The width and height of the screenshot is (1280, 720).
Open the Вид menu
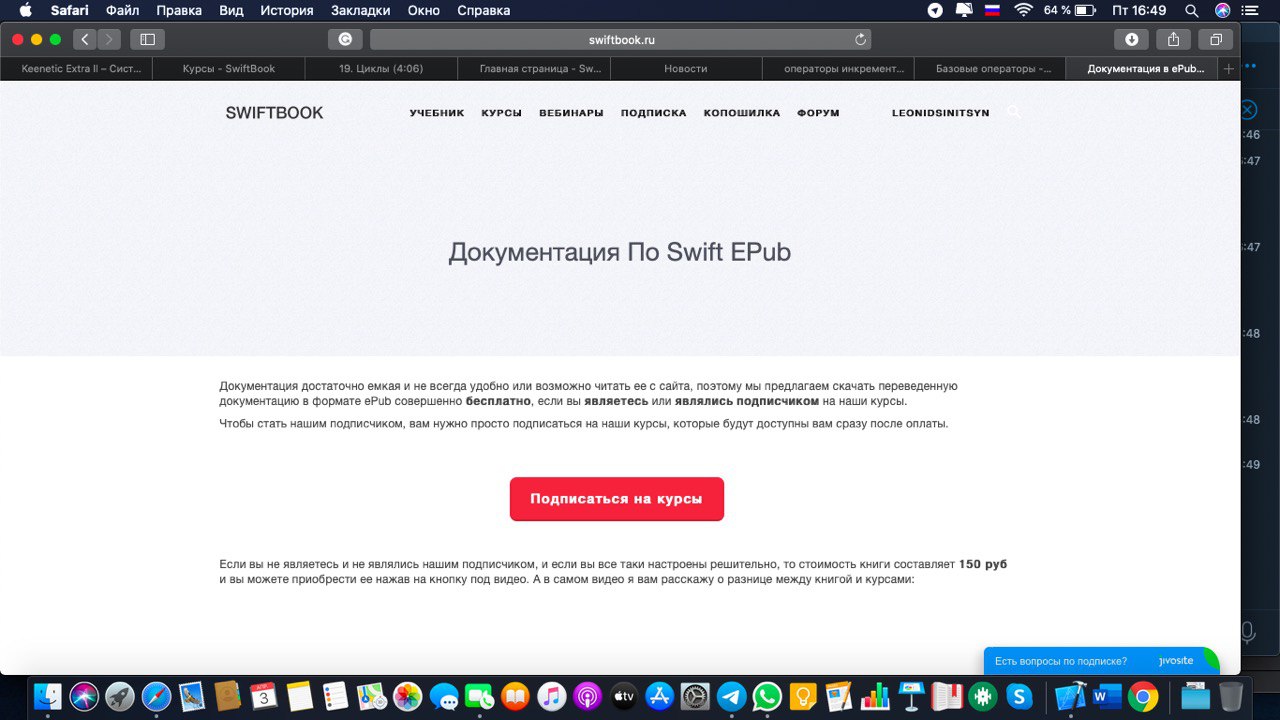(231, 10)
